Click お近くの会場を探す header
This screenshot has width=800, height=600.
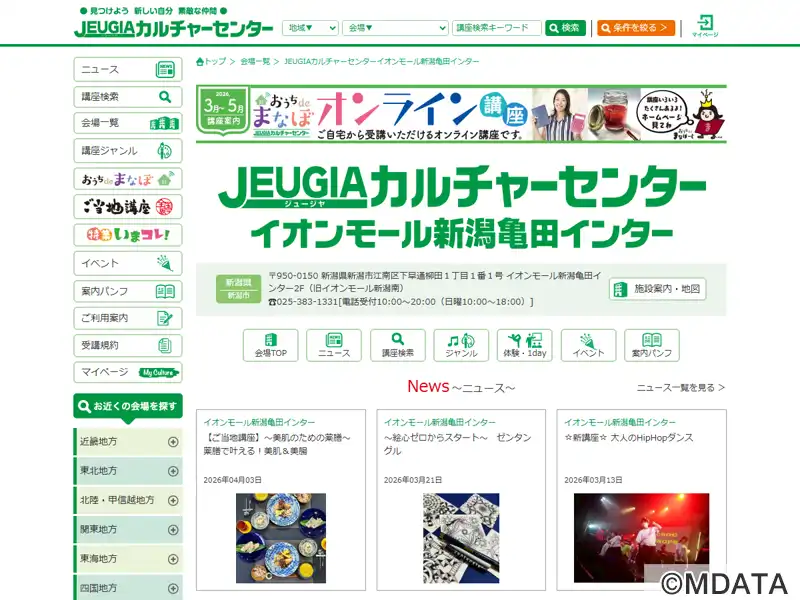(x=128, y=407)
